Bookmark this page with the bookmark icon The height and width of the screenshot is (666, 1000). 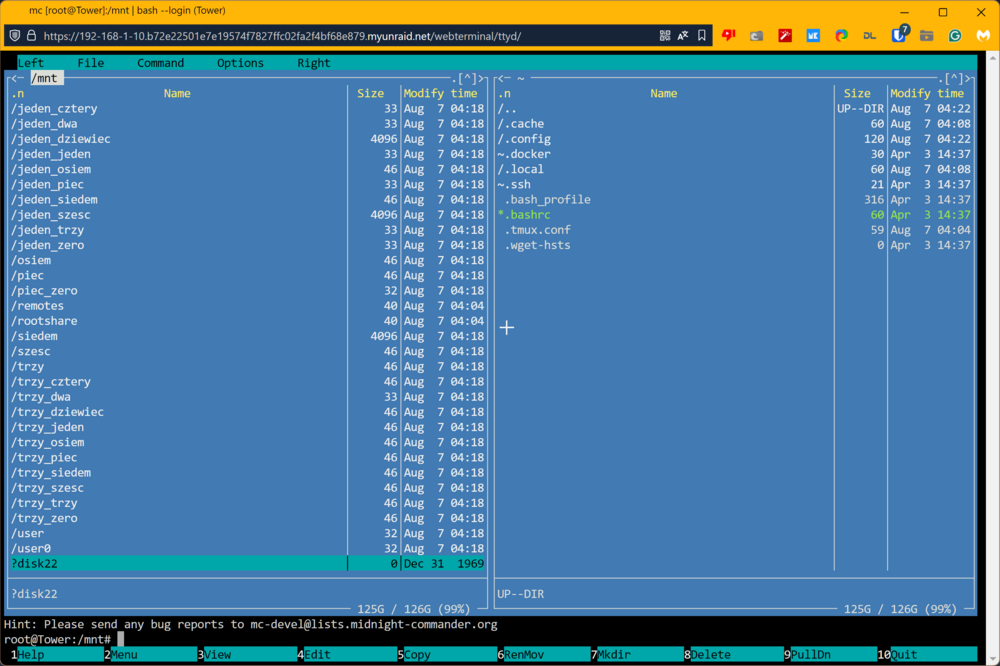pos(702,36)
